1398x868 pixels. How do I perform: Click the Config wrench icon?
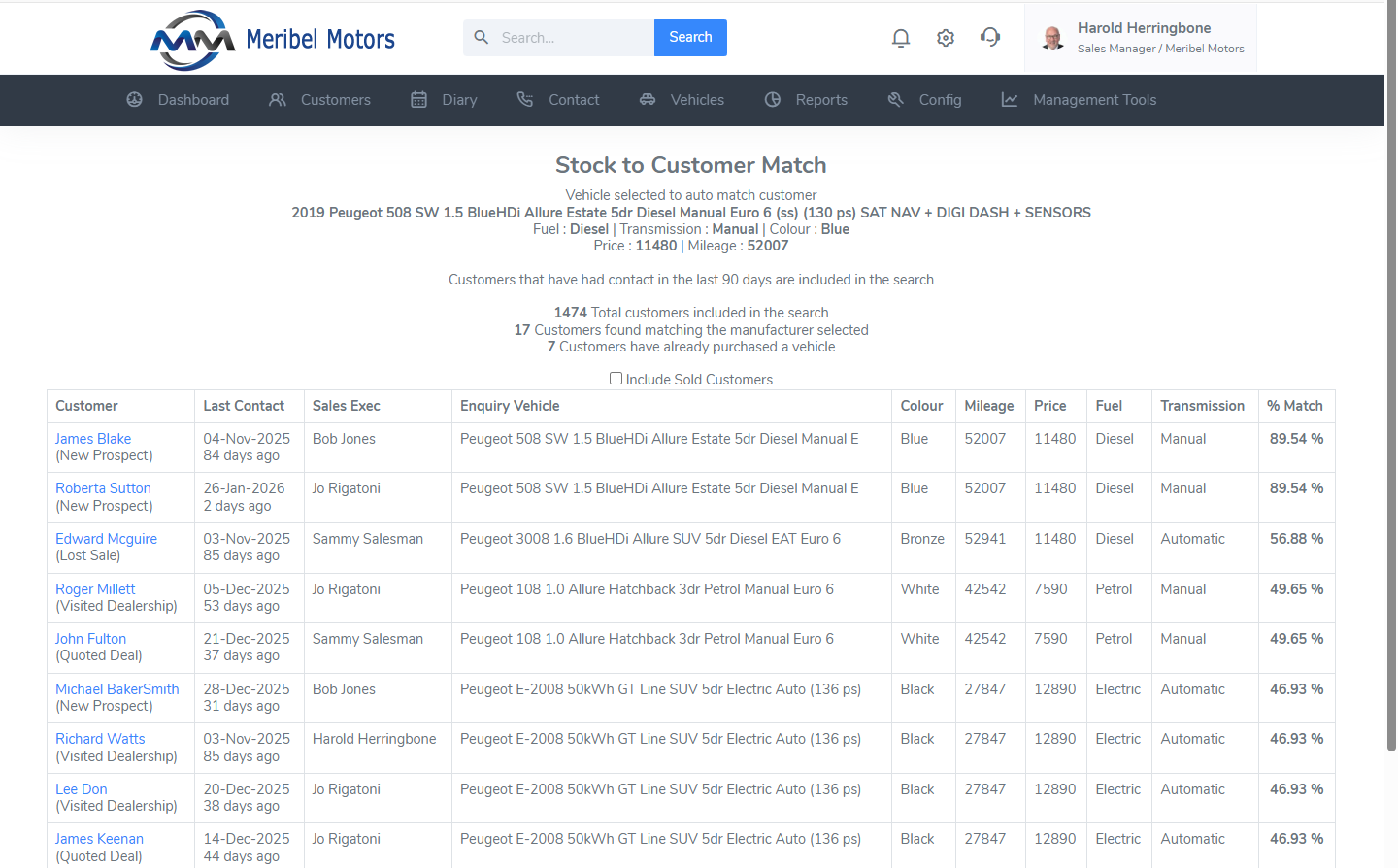tap(895, 100)
